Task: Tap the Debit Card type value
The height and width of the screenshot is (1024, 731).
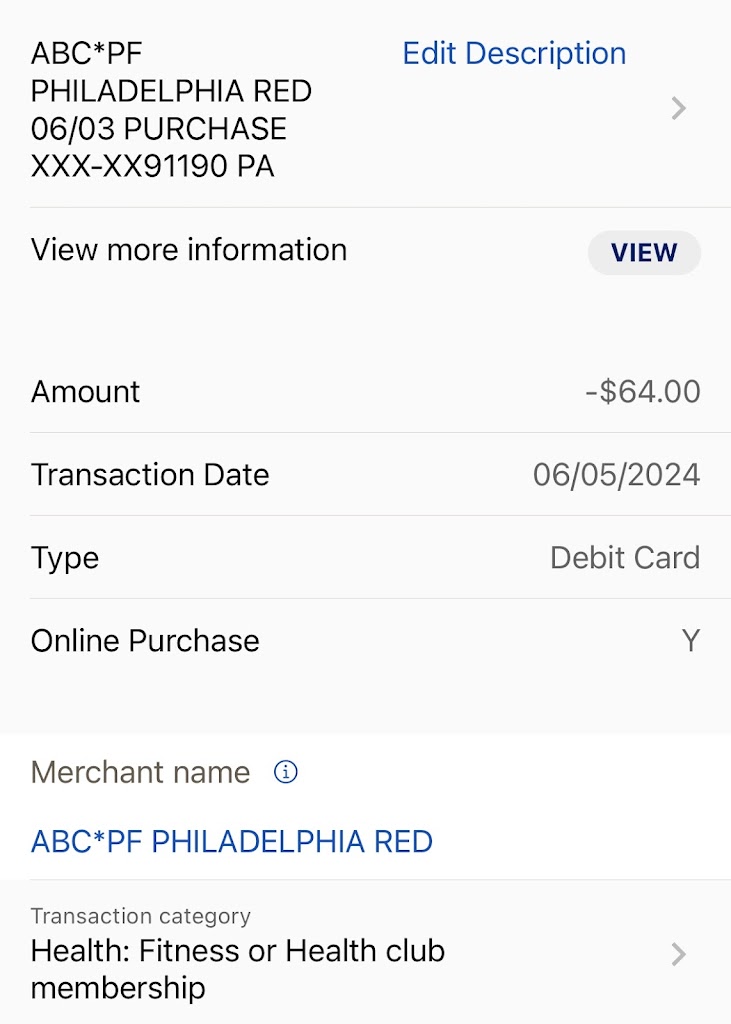Action: 625,557
